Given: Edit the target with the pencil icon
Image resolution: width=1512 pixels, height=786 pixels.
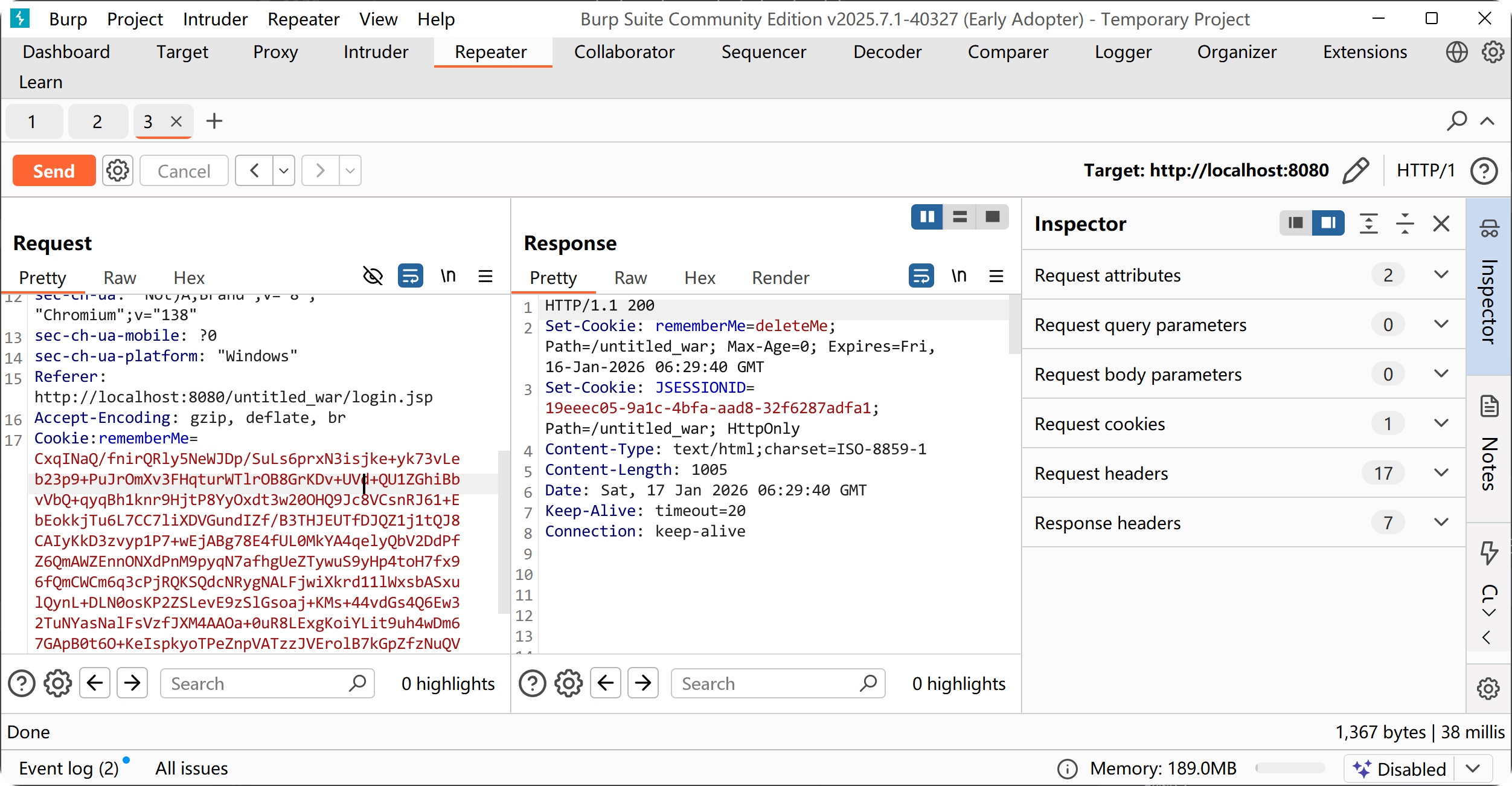Looking at the screenshot, I should tap(1356, 170).
